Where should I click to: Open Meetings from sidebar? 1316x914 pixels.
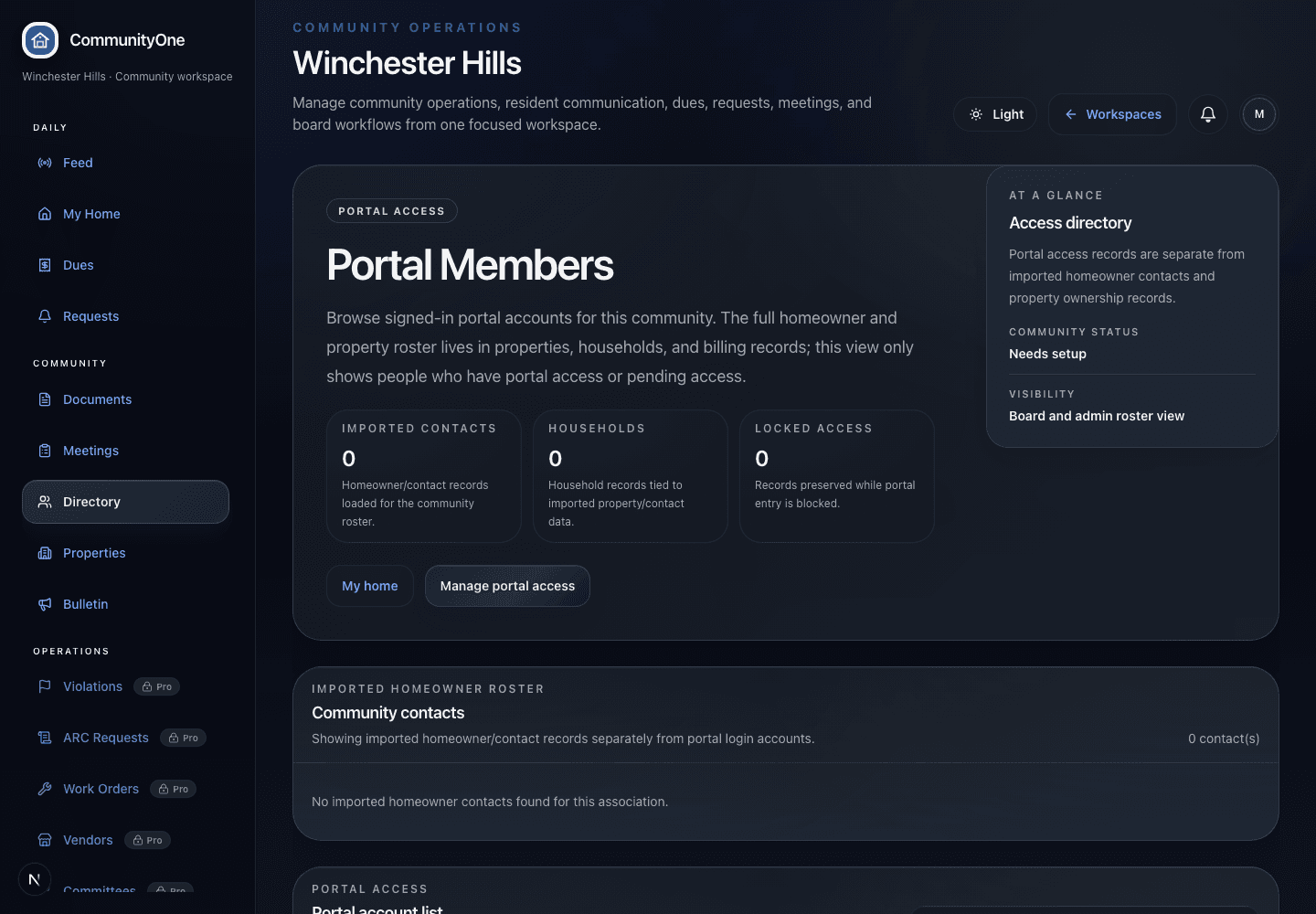pyautogui.click(x=125, y=451)
